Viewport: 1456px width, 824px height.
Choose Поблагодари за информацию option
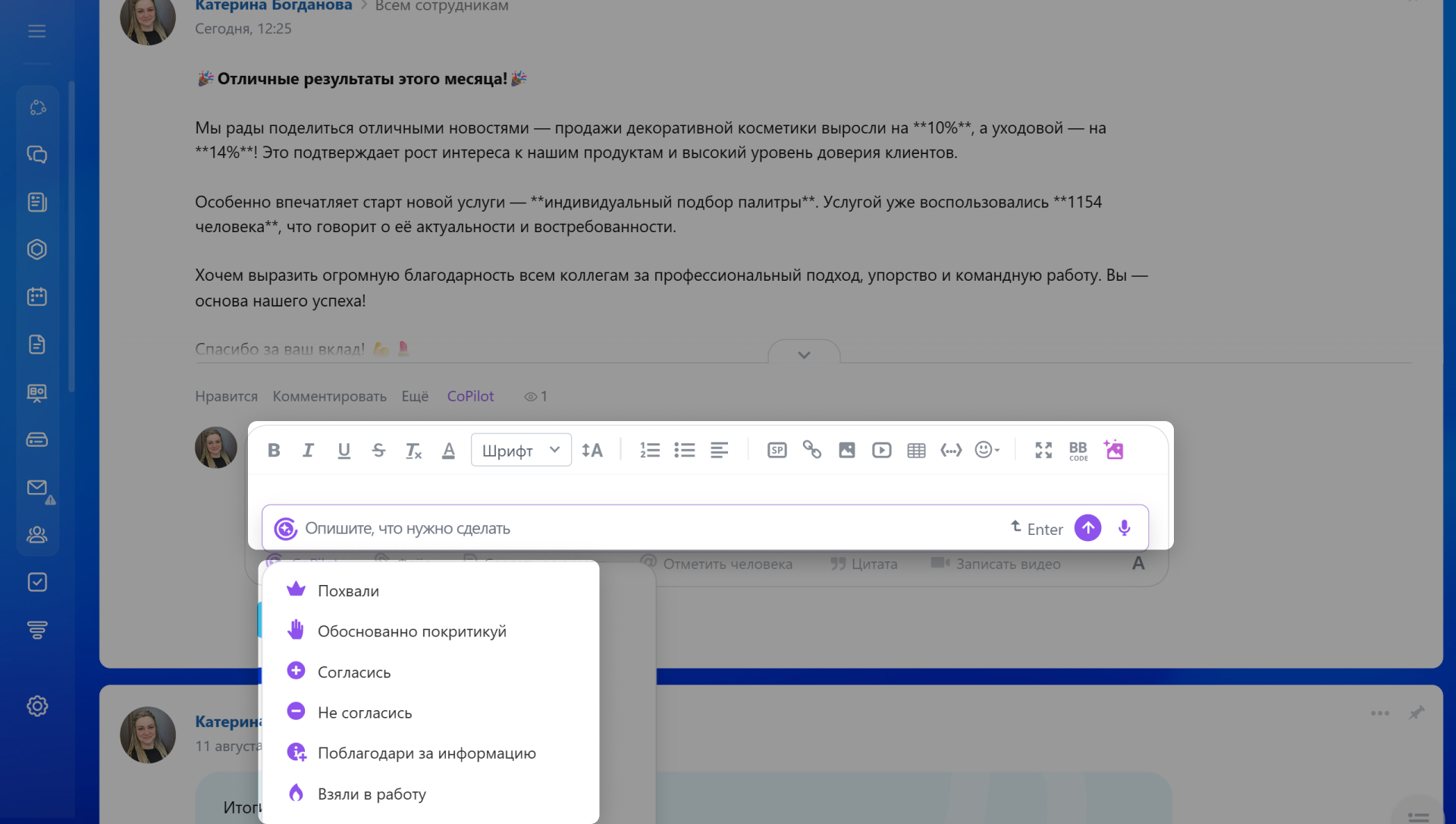(426, 753)
